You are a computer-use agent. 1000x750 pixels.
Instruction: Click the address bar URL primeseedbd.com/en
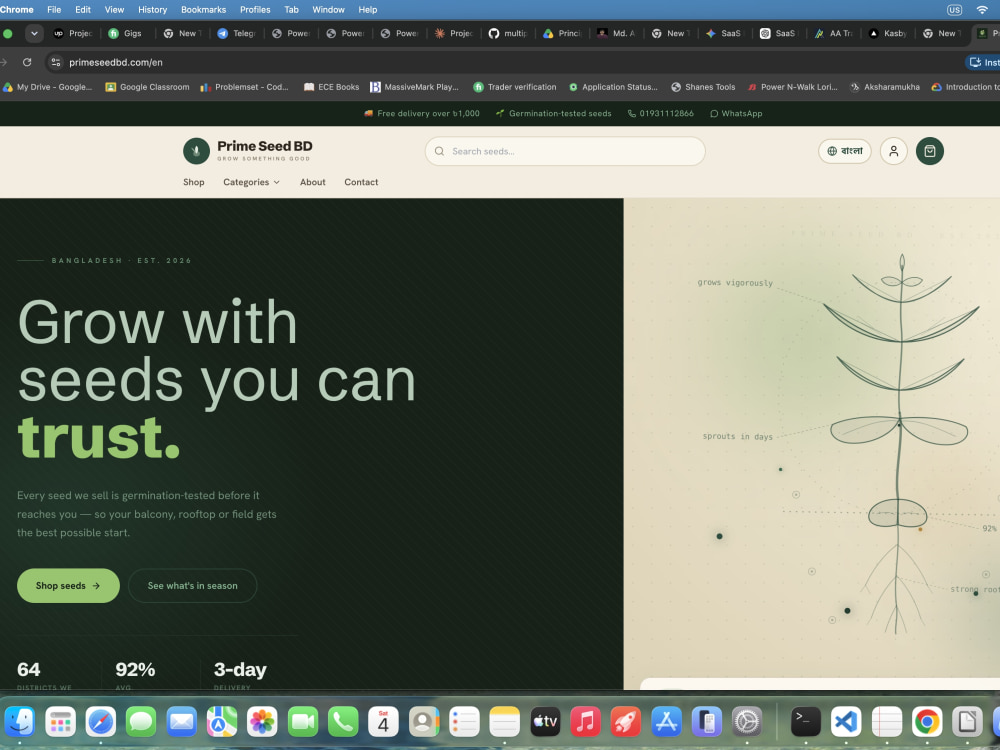[116, 62]
